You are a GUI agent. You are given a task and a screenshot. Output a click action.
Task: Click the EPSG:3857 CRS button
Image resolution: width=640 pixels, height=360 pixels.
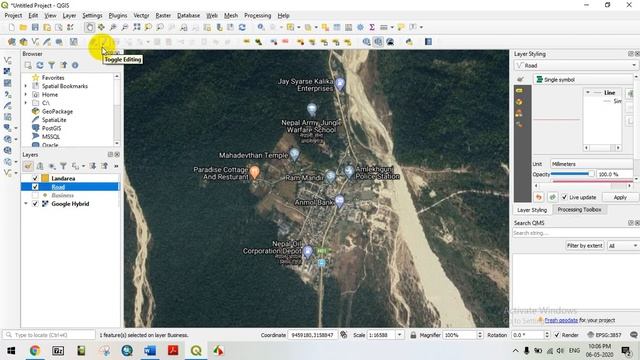(604, 335)
